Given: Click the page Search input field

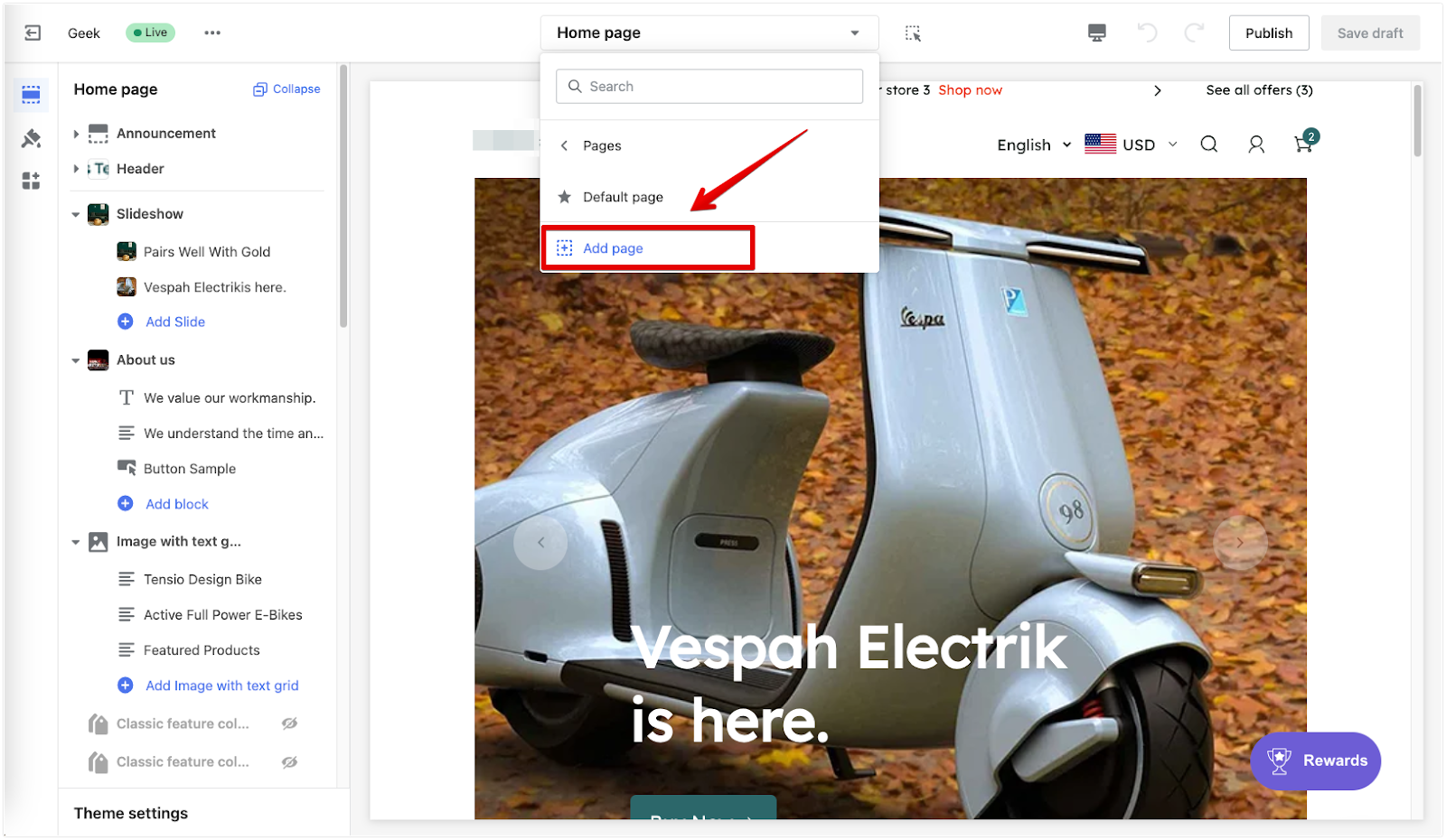Looking at the screenshot, I should [x=709, y=87].
